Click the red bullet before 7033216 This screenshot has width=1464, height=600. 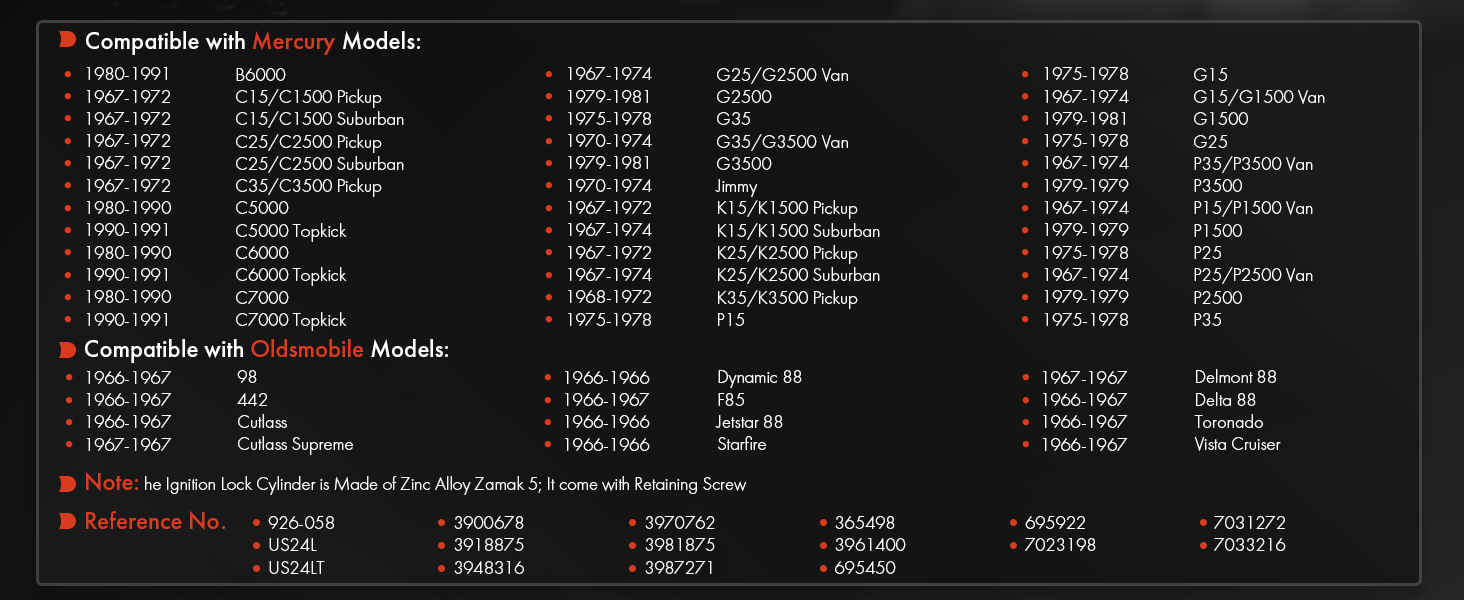pos(1204,546)
